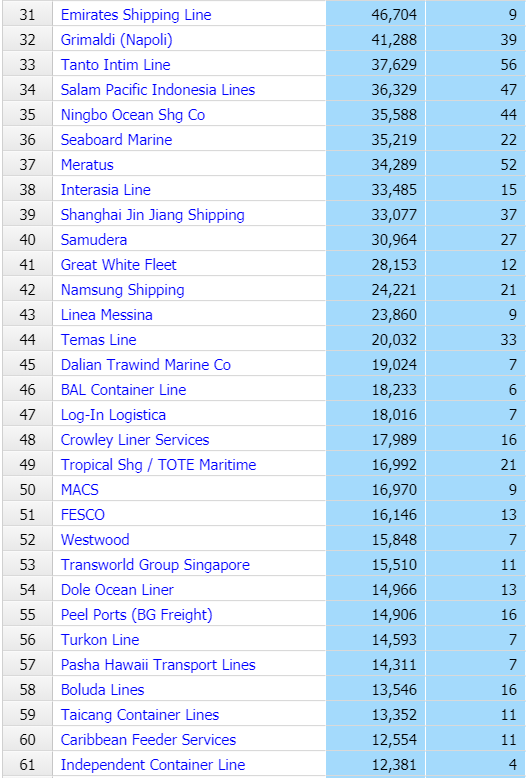Select the 18,233 cell
Image resolution: width=526 pixels, height=778 pixels.
376,389
